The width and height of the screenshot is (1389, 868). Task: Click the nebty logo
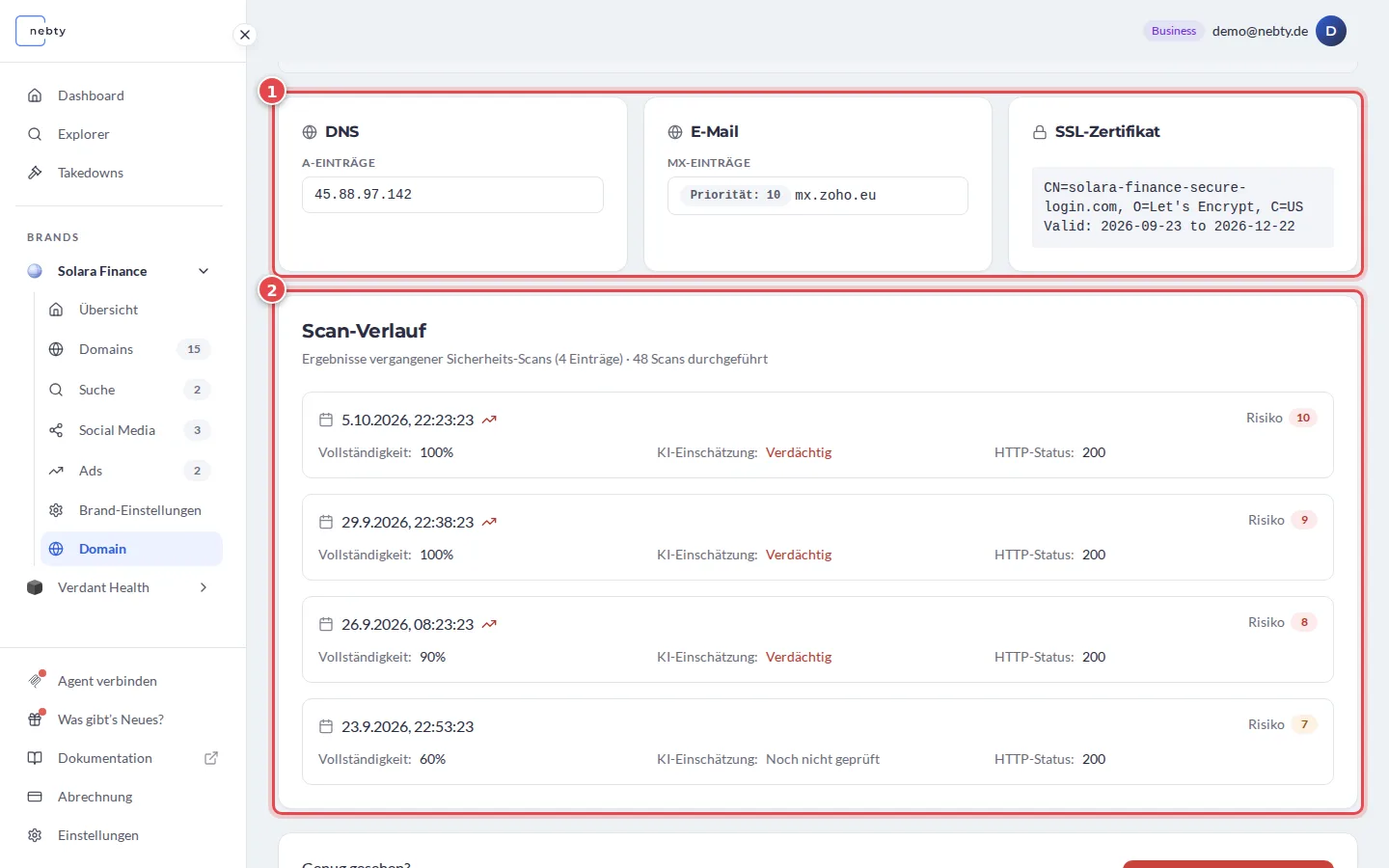point(41,31)
